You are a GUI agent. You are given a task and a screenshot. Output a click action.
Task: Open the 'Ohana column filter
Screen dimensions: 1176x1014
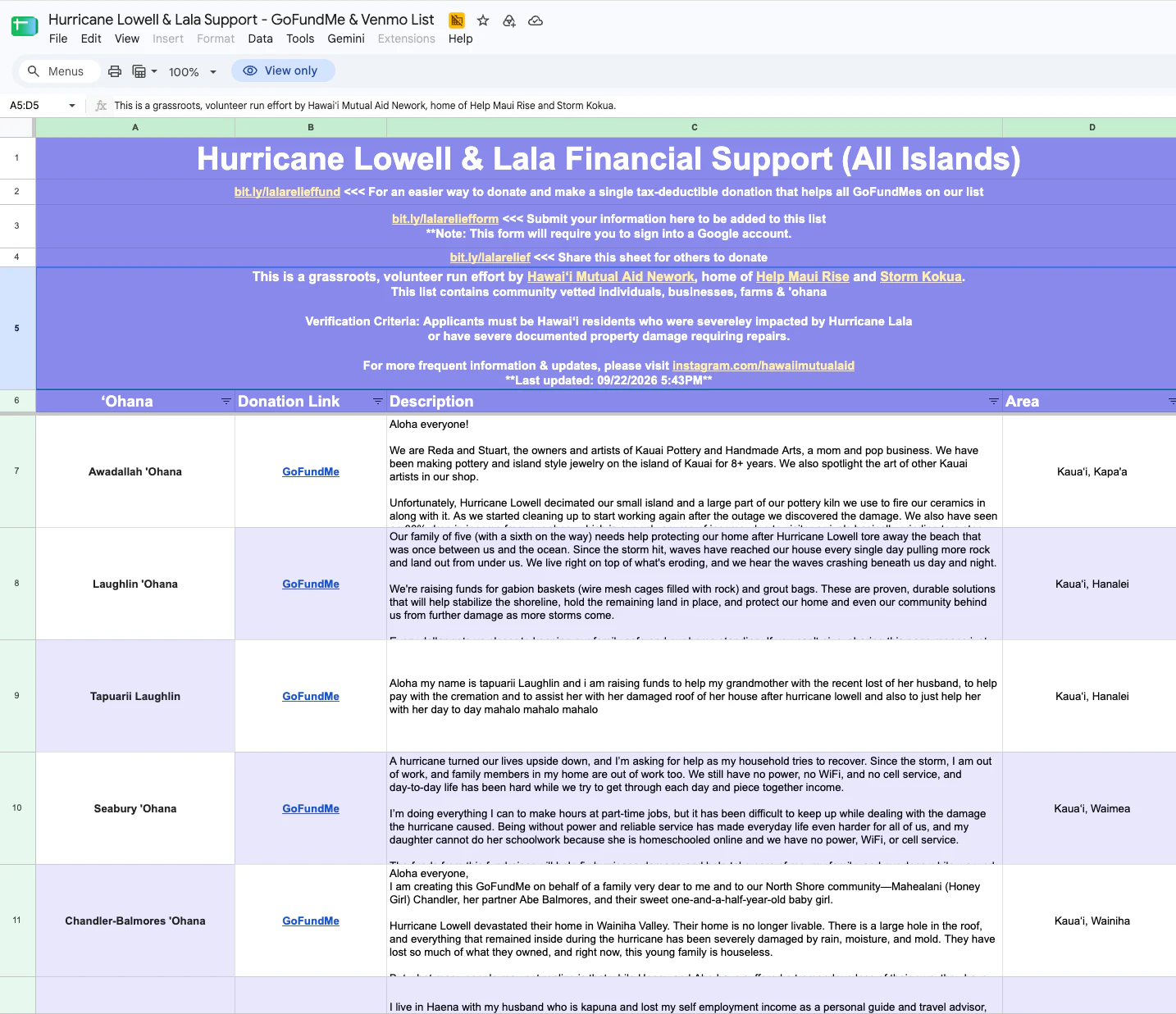[226, 402]
